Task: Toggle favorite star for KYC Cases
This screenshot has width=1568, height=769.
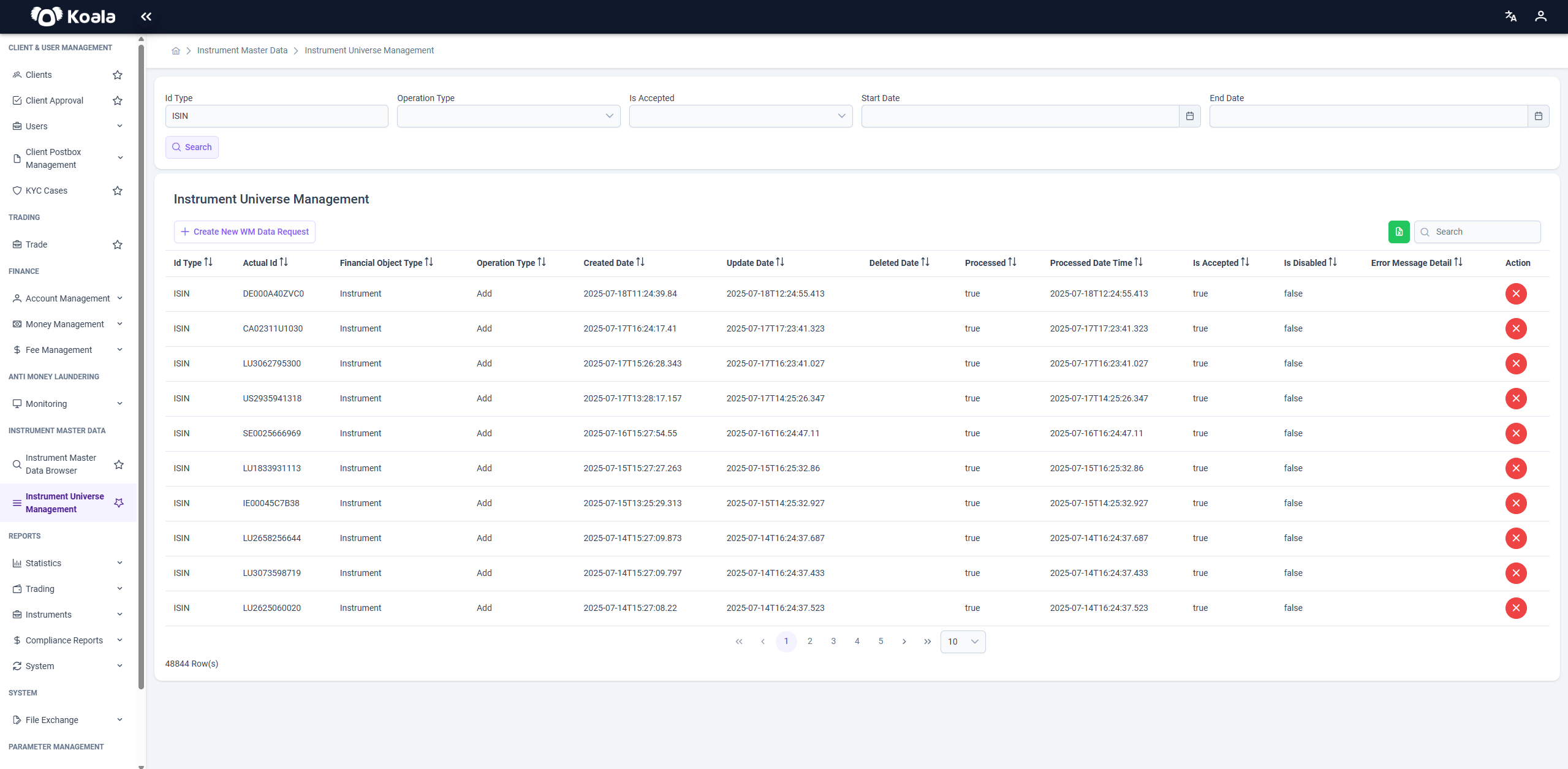Action: coord(118,191)
